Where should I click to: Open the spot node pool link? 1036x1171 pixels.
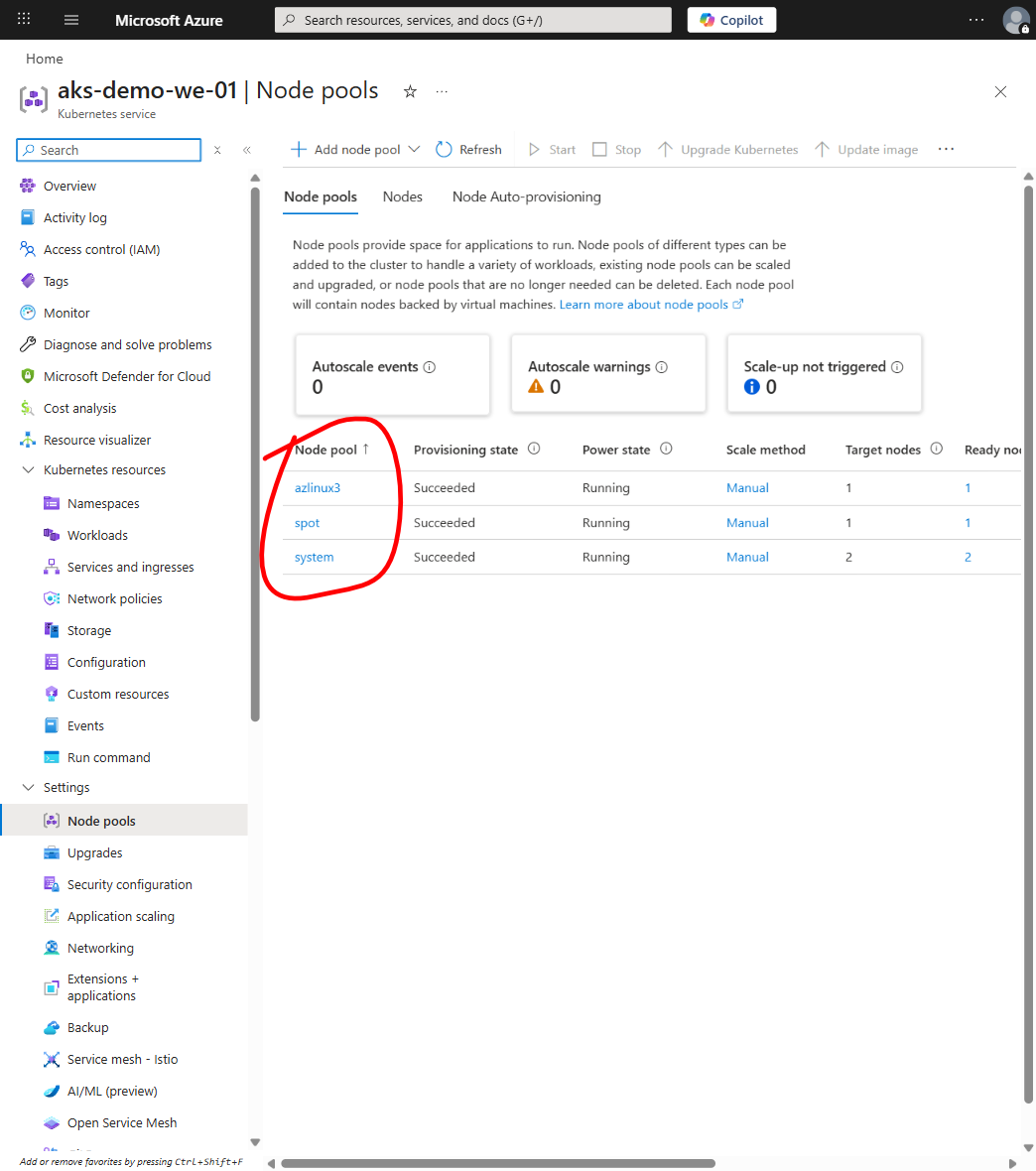[307, 523]
